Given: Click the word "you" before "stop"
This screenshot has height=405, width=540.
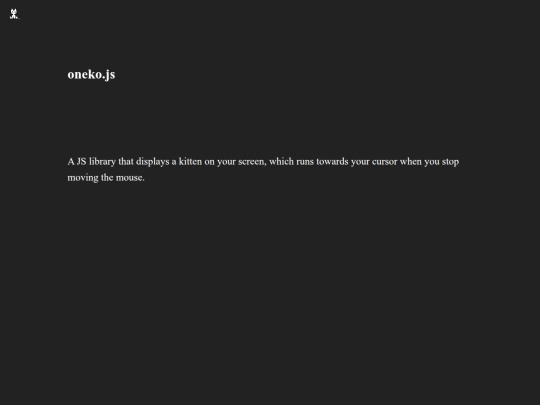Looking at the screenshot, I should click(x=432, y=162).
